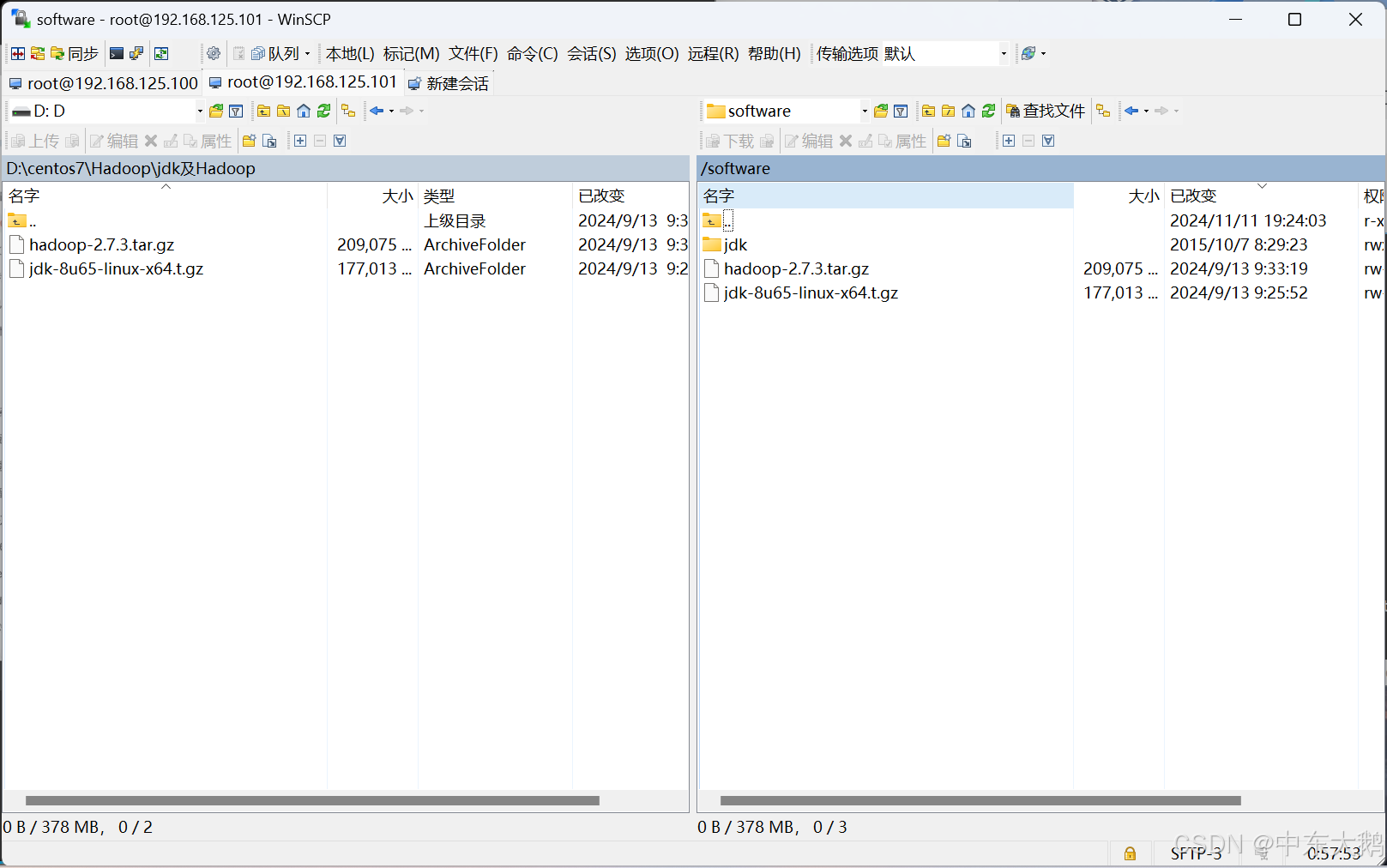This screenshot has height=868, width=1387.
Task: Click local select files plus icon
Action: [x=300, y=141]
